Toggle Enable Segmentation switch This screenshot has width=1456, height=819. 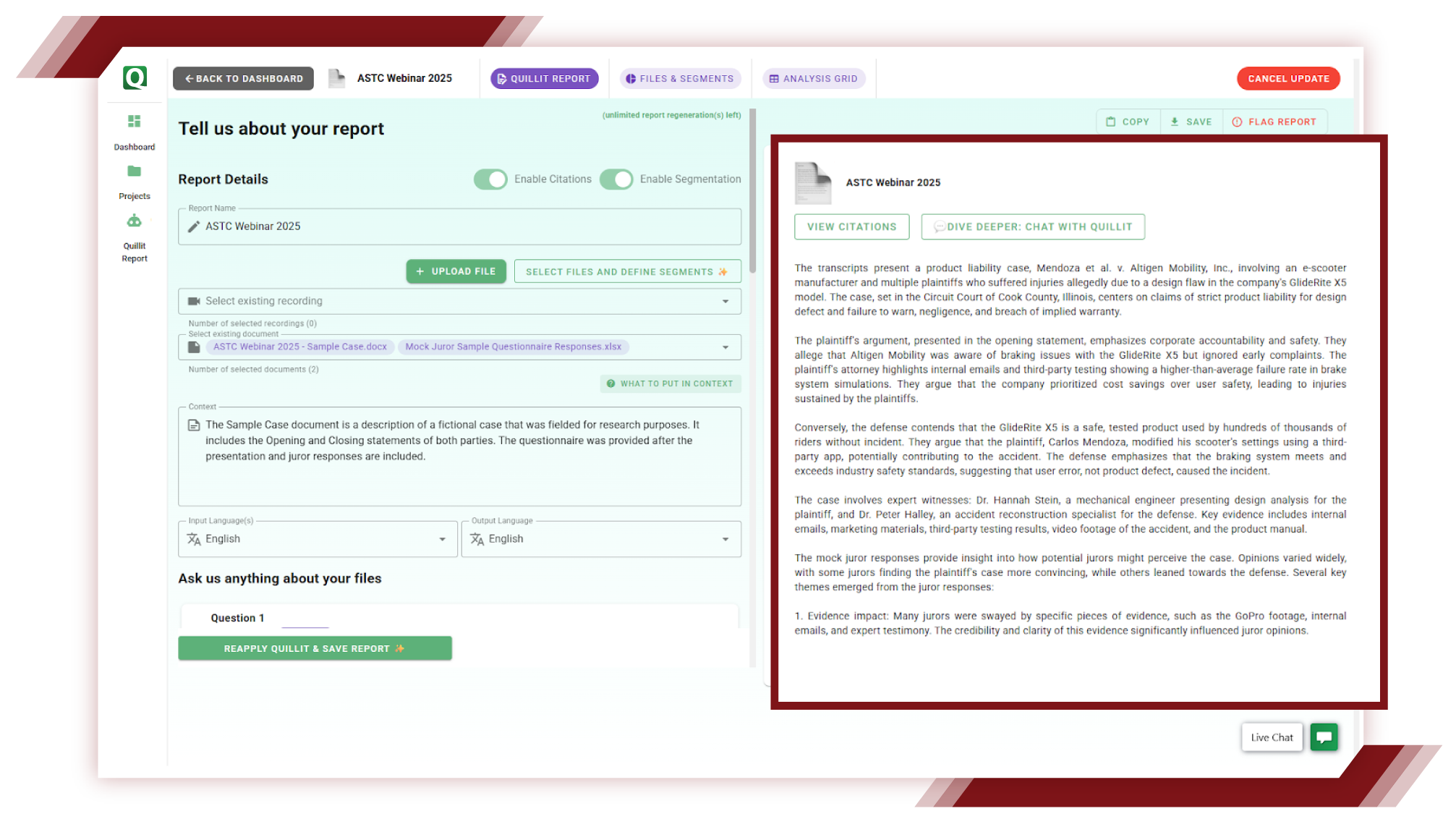click(616, 179)
